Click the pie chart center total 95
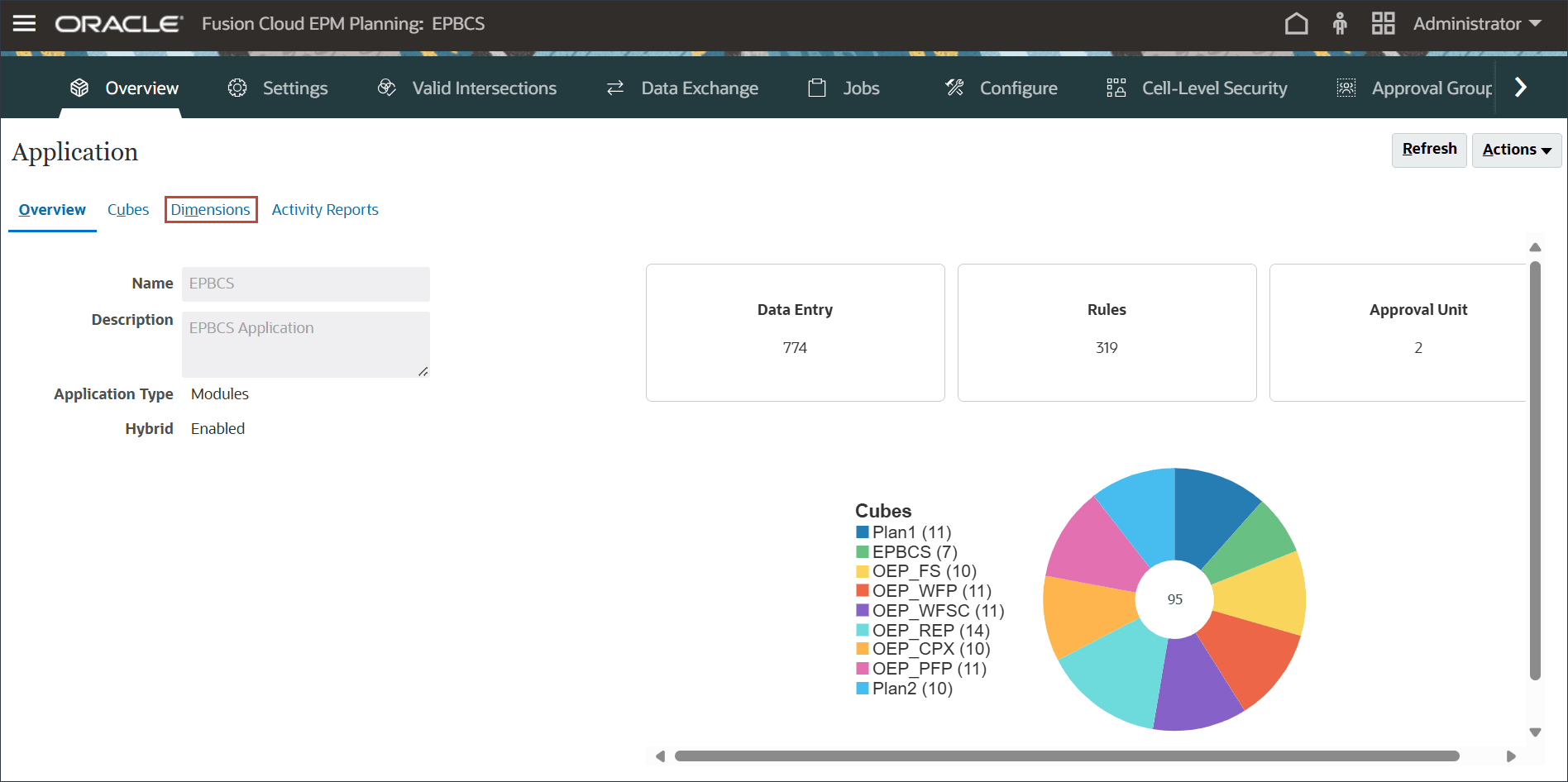The image size is (1568, 782). tap(1175, 599)
